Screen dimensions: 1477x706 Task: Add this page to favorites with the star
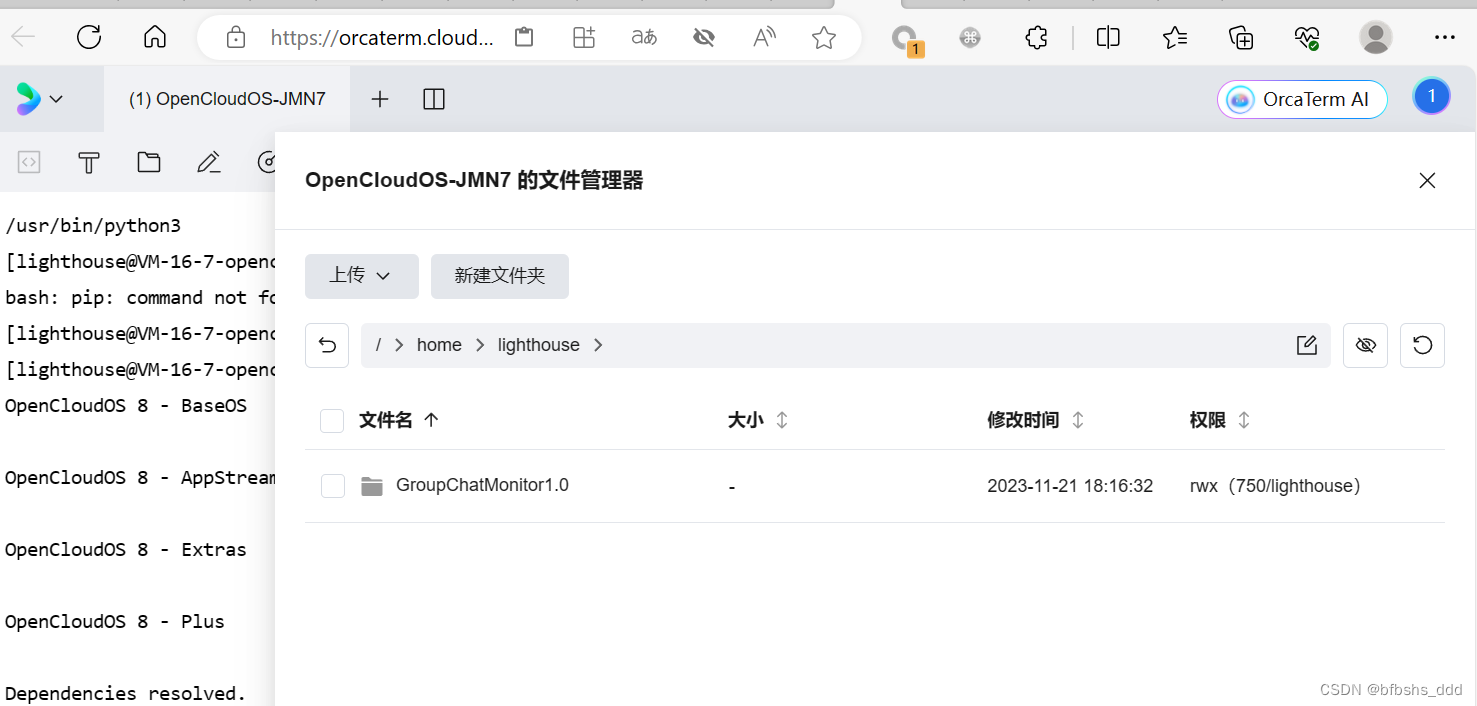tap(824, 38)
